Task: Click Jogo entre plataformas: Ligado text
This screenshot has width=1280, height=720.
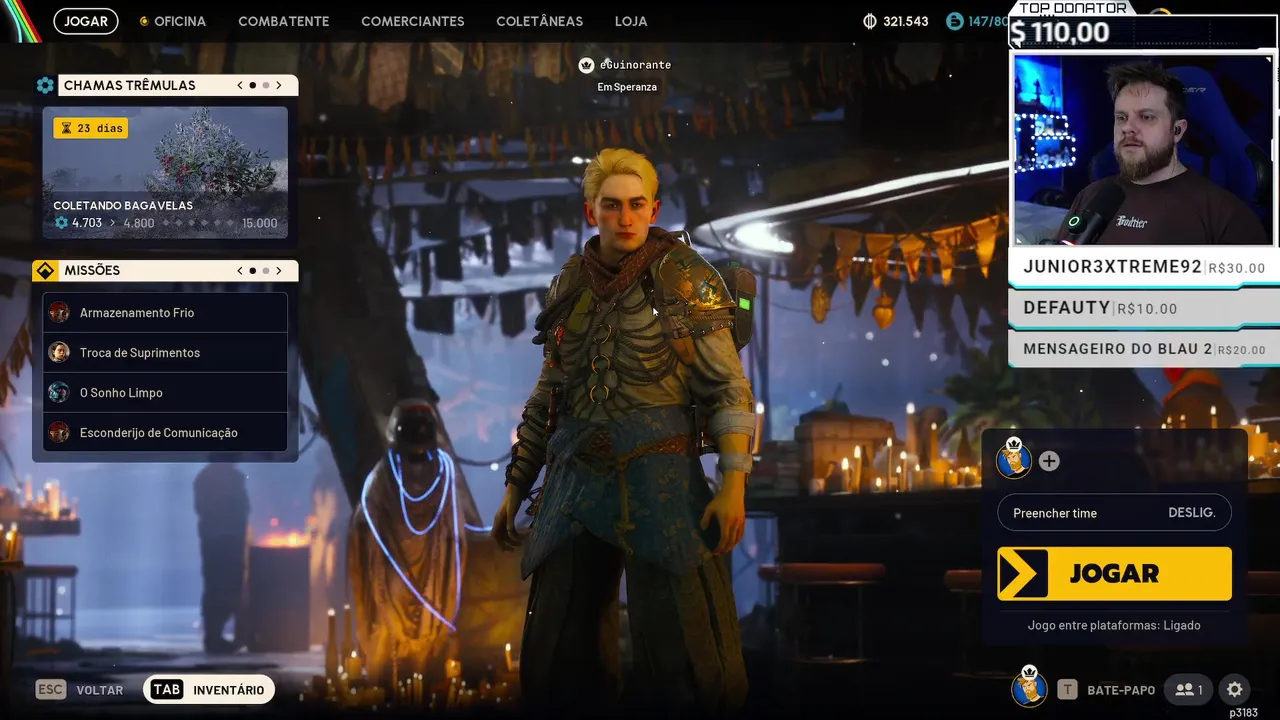Action: coord(1114,625)
